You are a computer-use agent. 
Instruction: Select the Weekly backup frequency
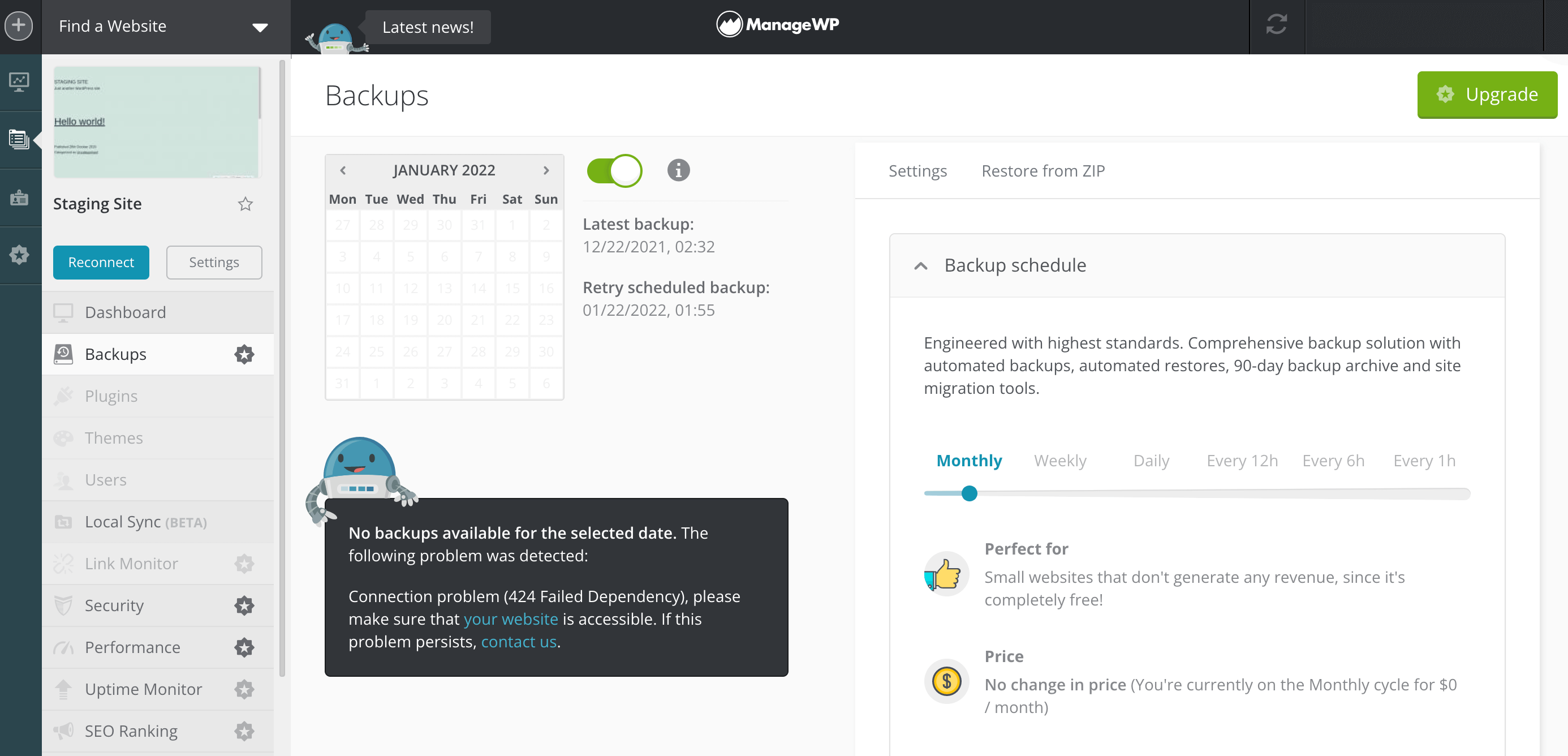(x=1059, y=461)
